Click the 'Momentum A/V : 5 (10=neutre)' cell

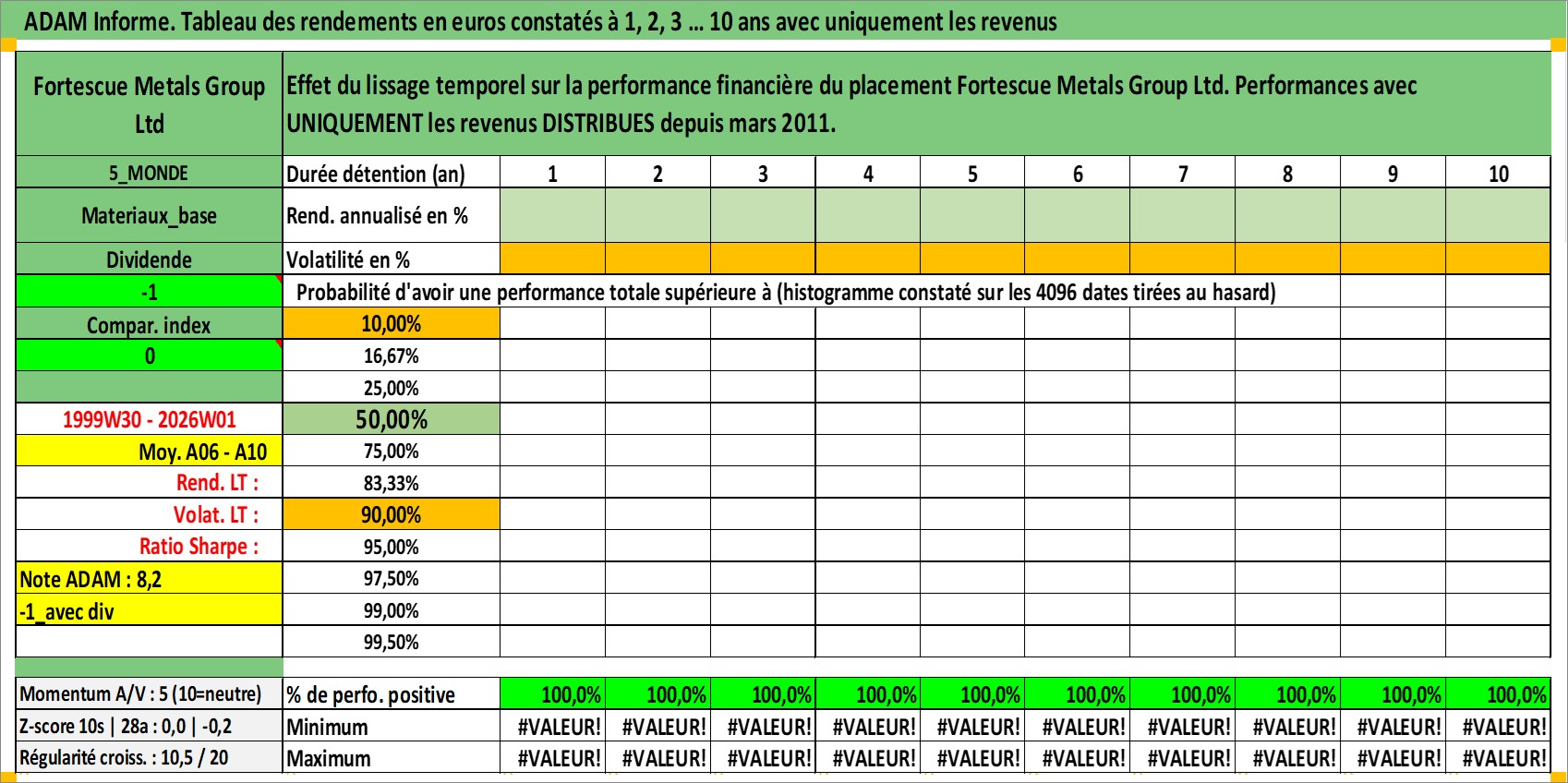150,693
